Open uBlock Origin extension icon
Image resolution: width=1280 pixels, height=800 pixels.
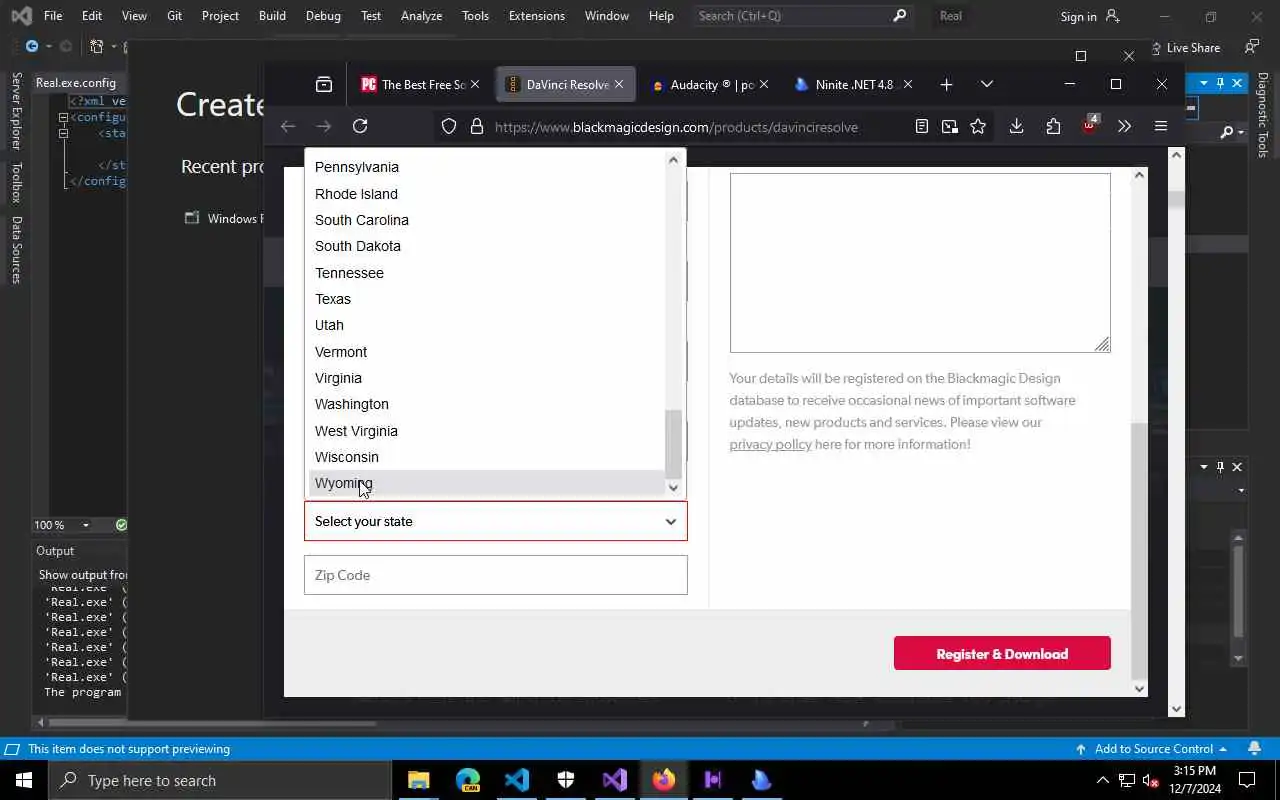[x=1090, y=125]
